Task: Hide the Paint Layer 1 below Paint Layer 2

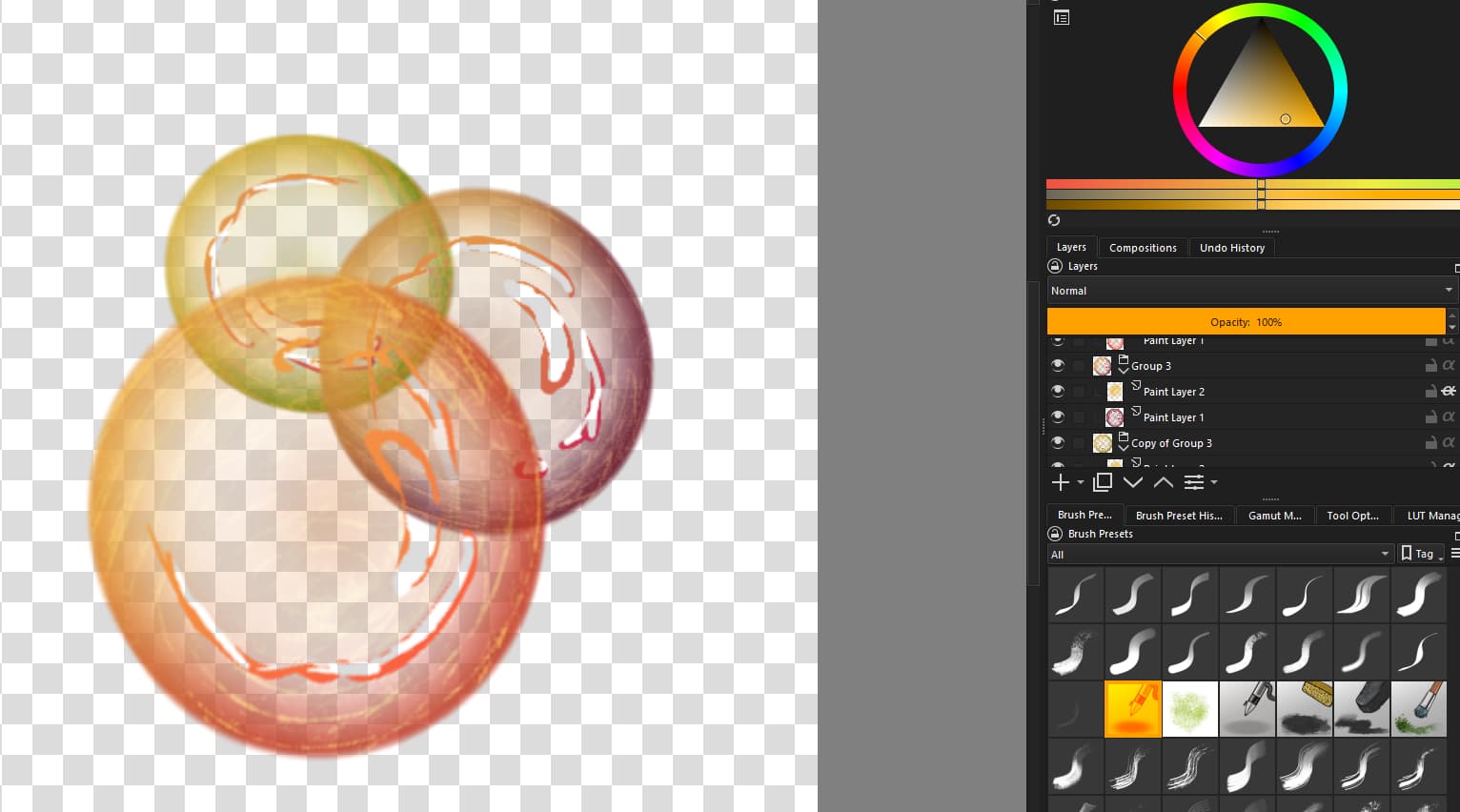Action: coord(1058,417)
